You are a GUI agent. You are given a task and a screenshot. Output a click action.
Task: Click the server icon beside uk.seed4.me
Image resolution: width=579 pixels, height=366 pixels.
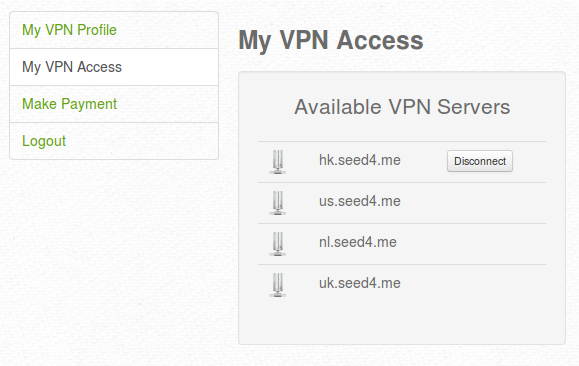[278, 285]
